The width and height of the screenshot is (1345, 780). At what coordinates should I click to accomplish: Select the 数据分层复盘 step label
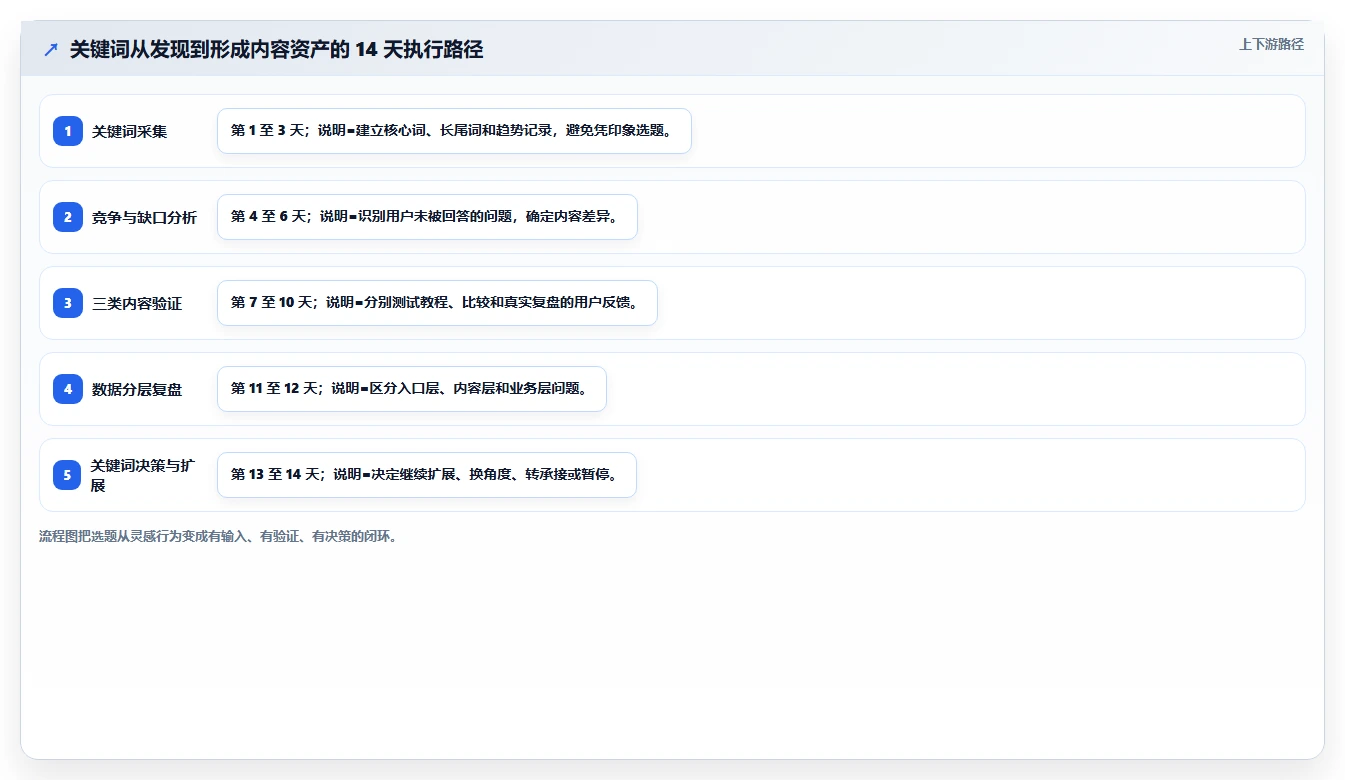pyautogui.click(x=137, y=390)
